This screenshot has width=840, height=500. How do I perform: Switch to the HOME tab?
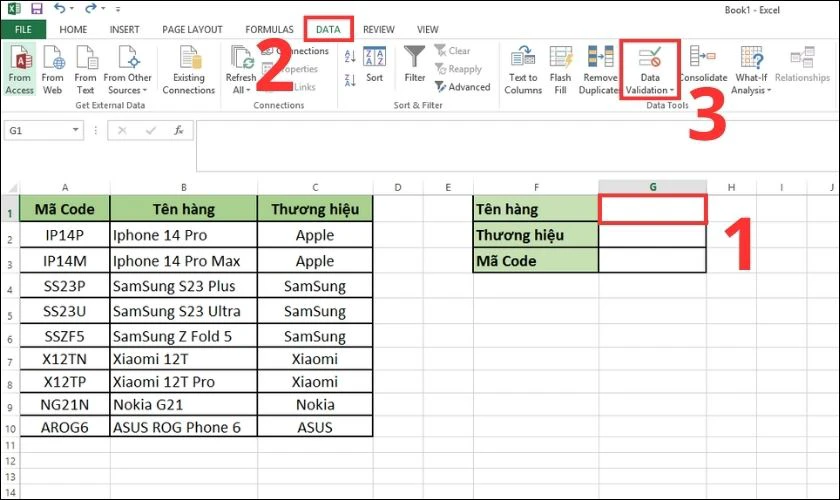tap(73, 29)
